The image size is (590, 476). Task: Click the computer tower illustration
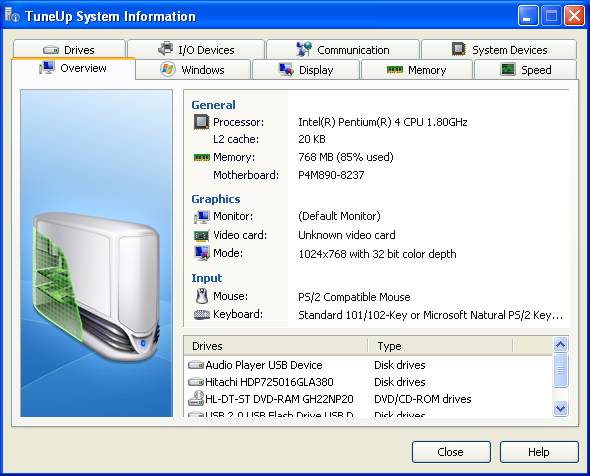[97, 286]
